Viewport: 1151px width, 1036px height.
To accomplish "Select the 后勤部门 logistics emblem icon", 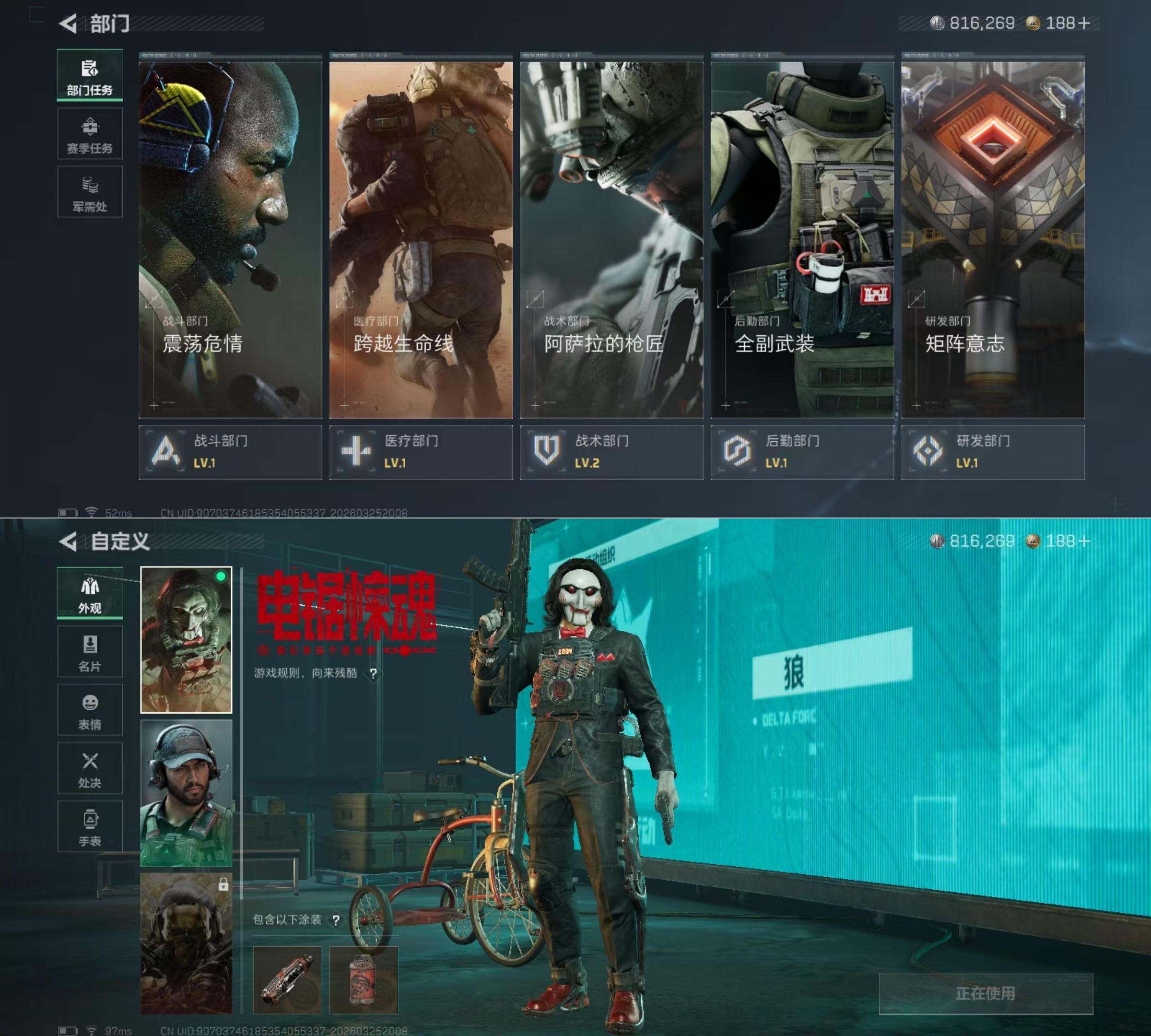I will tap(737, 451).
